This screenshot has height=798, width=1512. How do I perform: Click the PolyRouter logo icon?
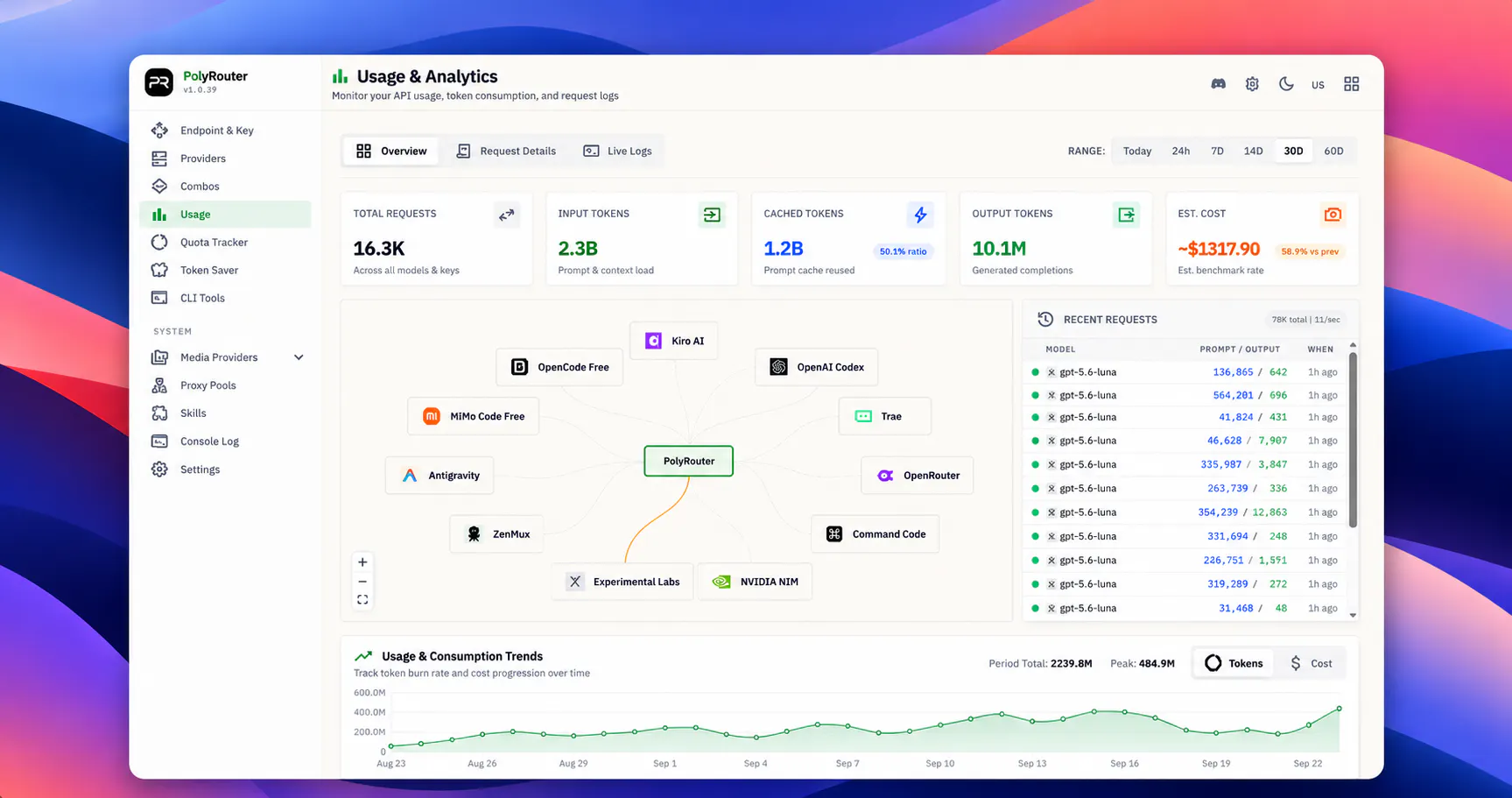click(159, 82)
